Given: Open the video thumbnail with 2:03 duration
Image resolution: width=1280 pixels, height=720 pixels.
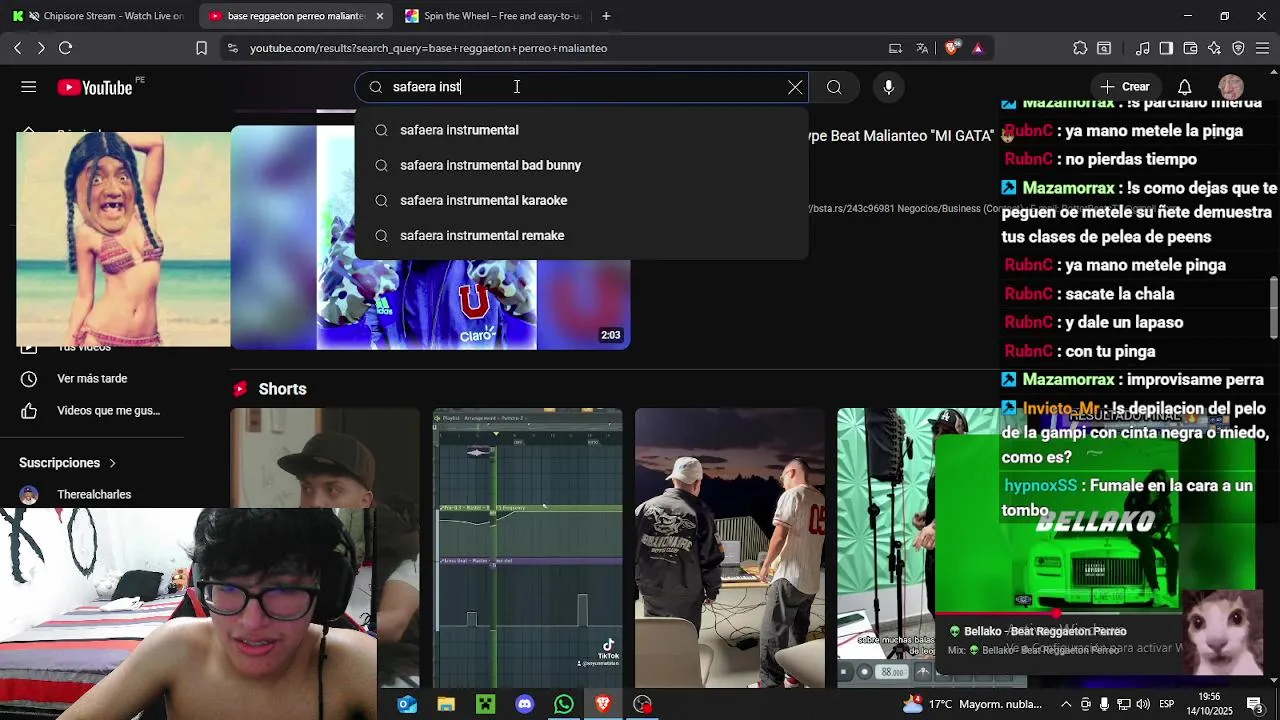Looking at the screenshot, I should point(430,238).
